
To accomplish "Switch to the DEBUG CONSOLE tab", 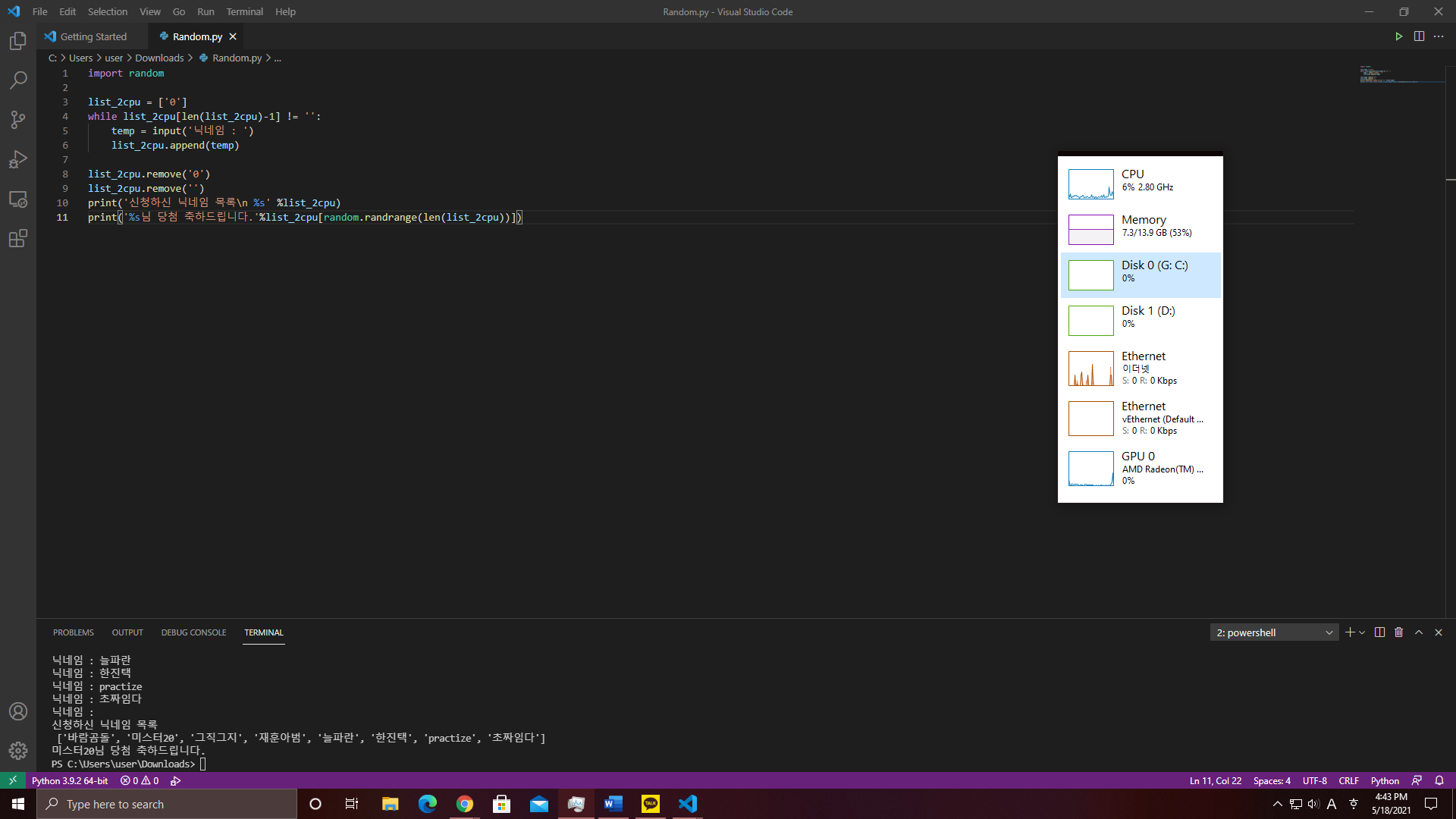I will [193, 632].
